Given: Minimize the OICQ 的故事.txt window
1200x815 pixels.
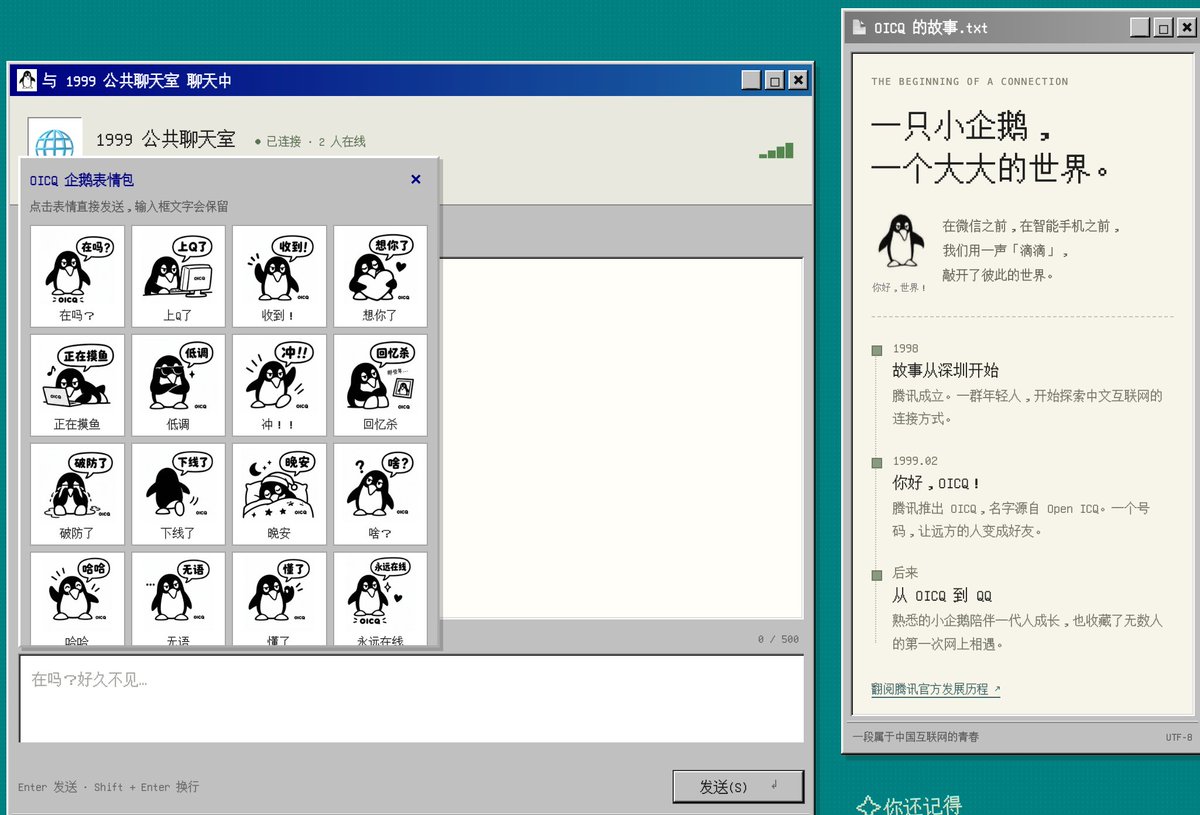Looking at the screenshot, I should coord(1140,28).
